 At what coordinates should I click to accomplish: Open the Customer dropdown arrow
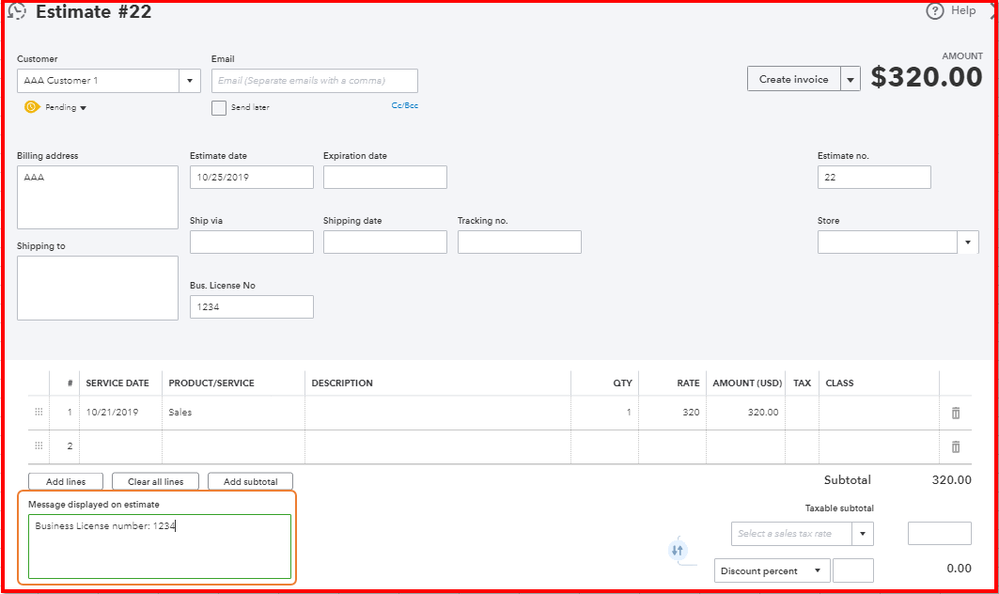click(x=191, y=80)
